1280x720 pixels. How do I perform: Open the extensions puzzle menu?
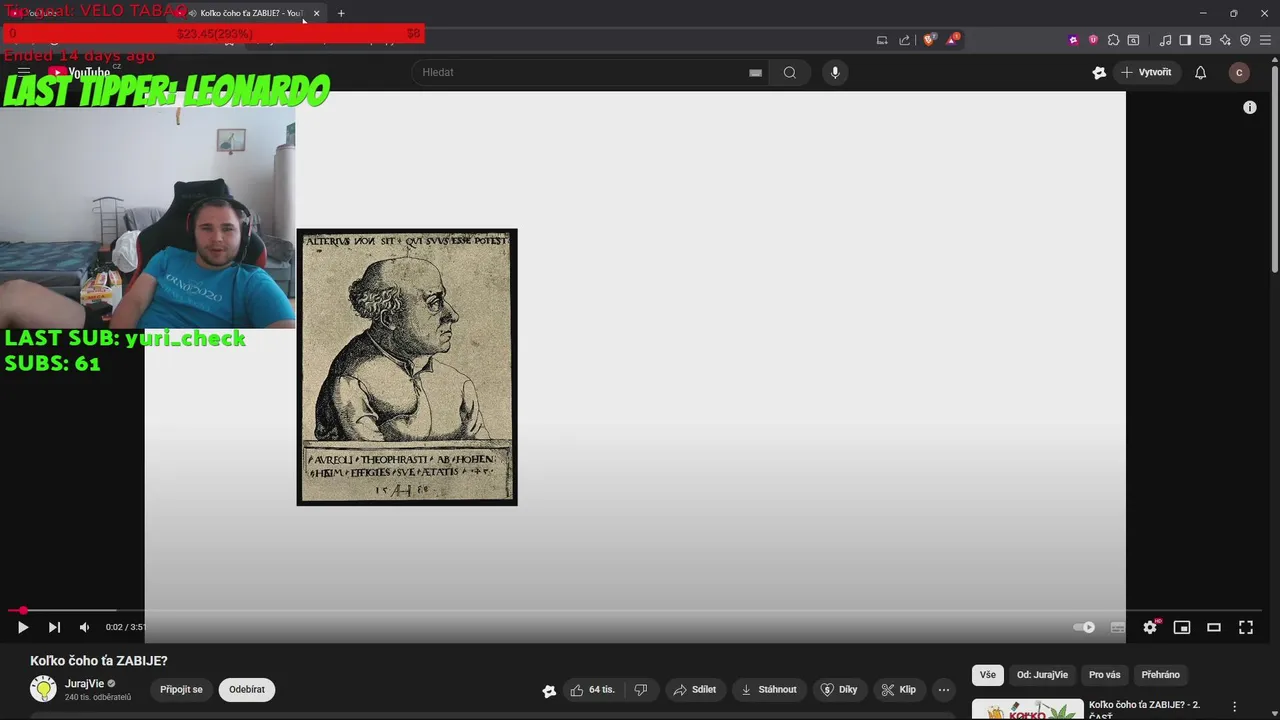pyautogui.click(x=1113, y=40)
